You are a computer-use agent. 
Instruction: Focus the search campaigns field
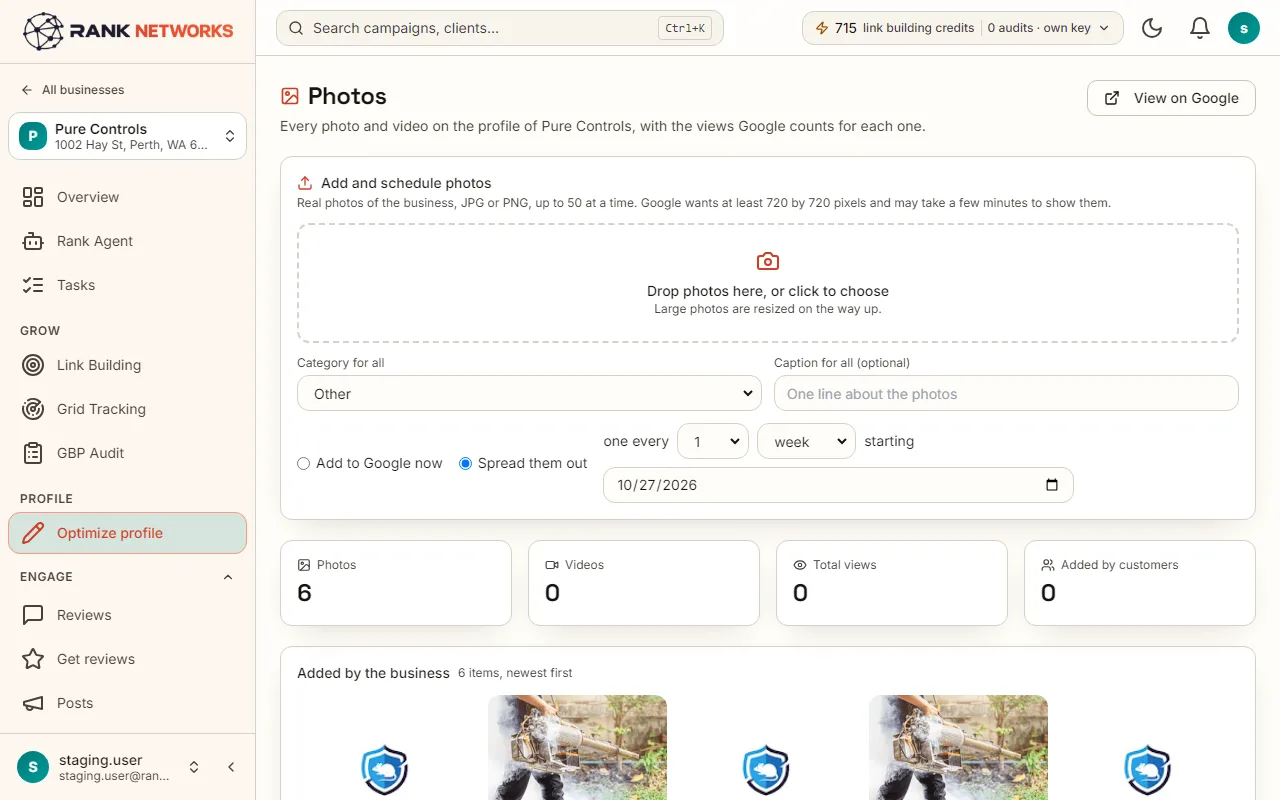point(500,28)
